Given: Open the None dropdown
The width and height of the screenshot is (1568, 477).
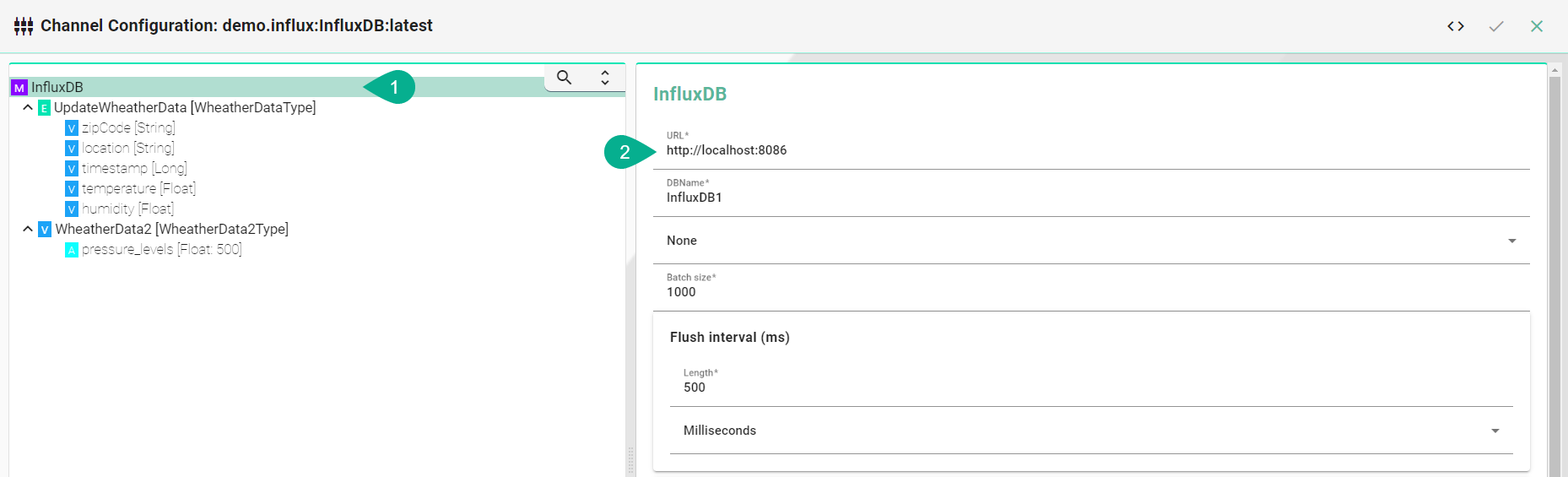Looking at the screenshot, I should pos(1090,241).
